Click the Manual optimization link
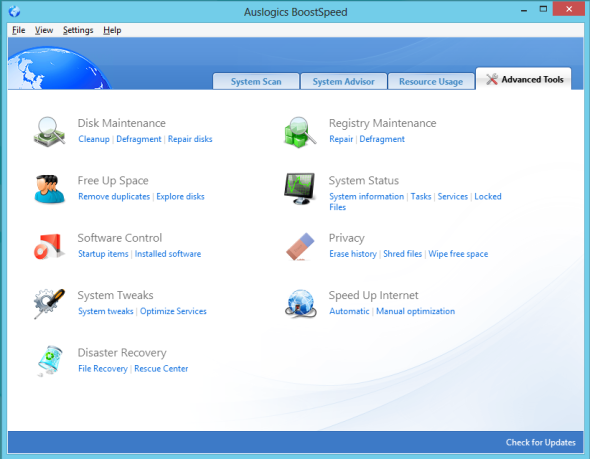The height and width of the screenshot is (459, 590). pyautogui.click(x=415, y=311)
